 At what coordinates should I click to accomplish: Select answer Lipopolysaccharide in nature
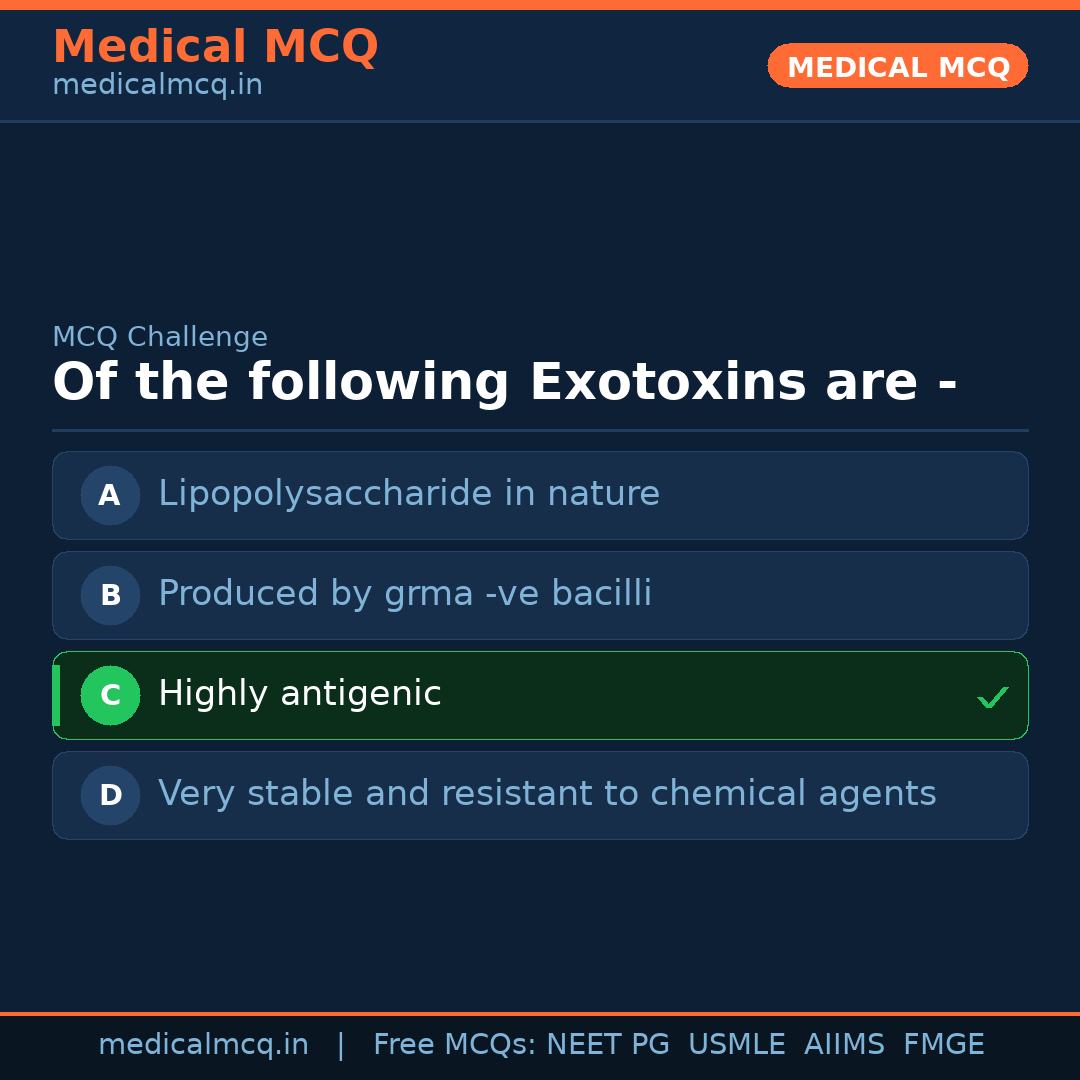[409, 494]
